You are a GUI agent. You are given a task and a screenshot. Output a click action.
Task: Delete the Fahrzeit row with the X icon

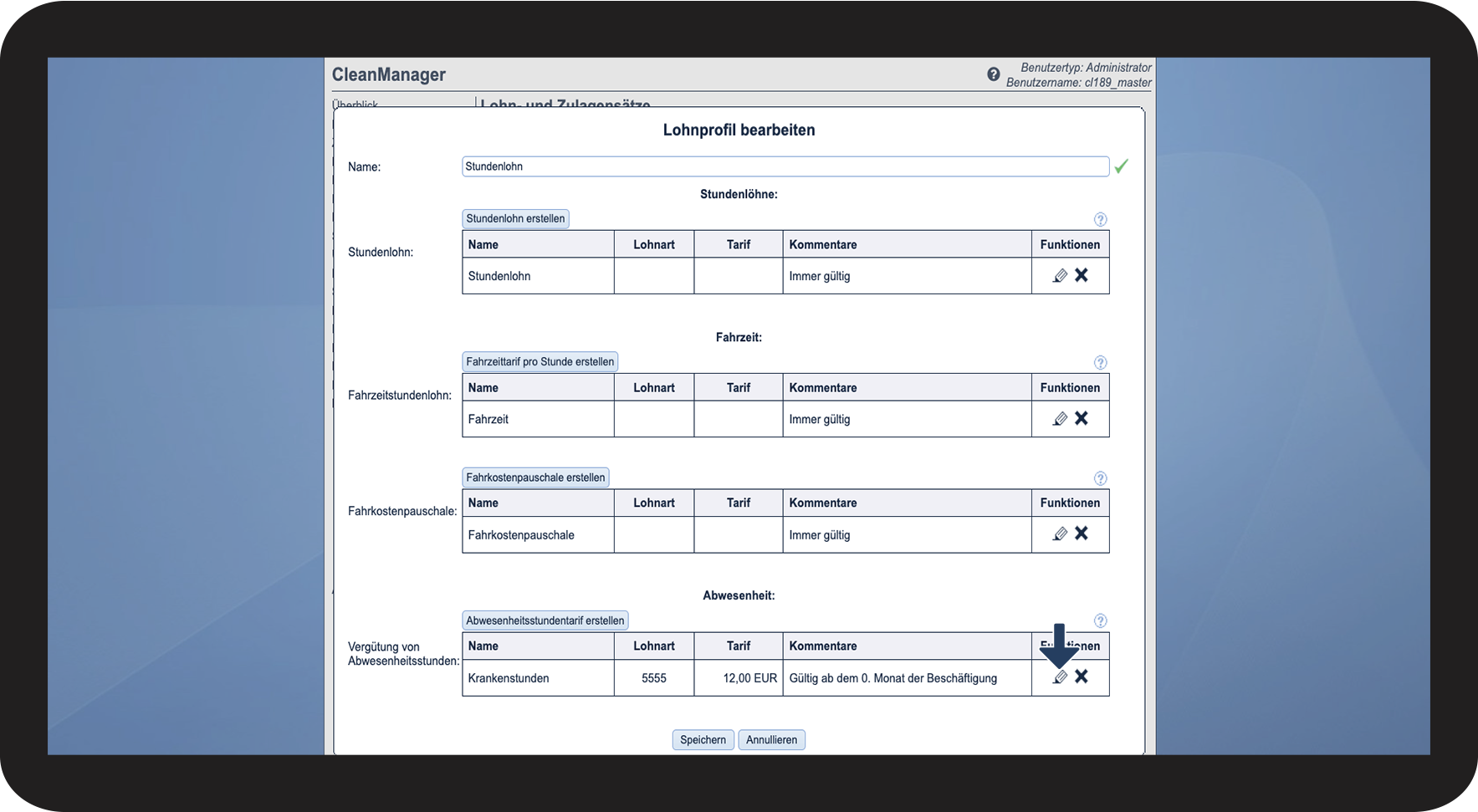pyautogui.click(x=1082, y=418)
